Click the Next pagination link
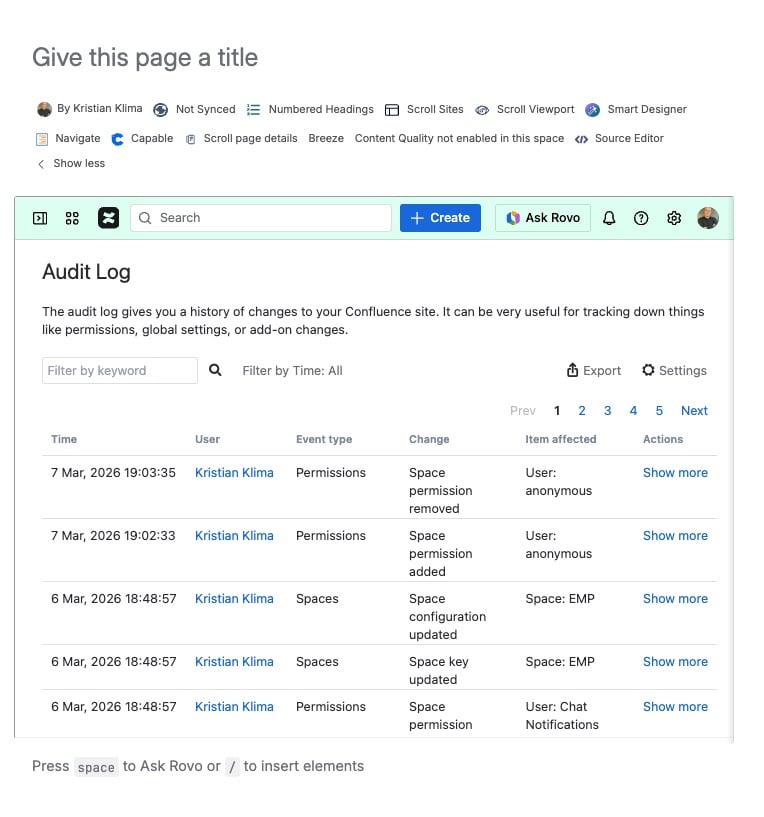This screenshot has width=764, height=817. 694,411
